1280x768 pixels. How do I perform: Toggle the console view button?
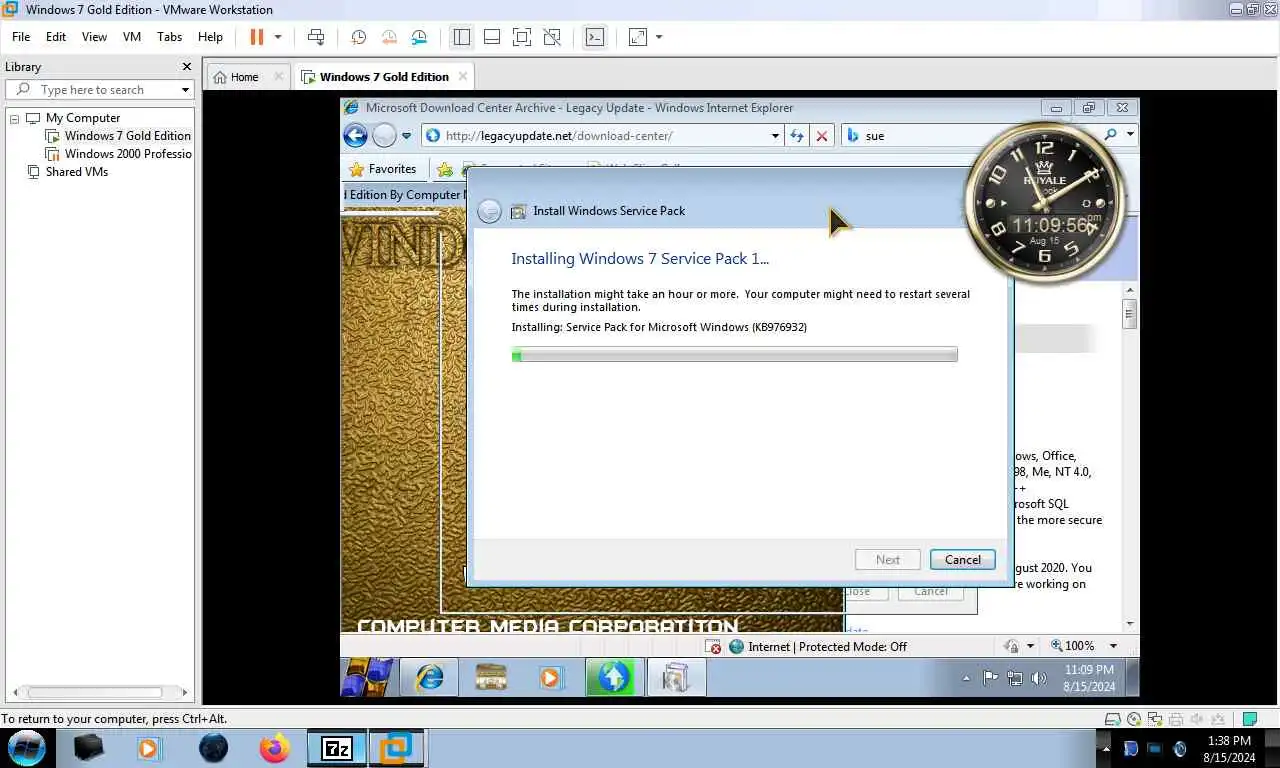click(x=595, y=37)
